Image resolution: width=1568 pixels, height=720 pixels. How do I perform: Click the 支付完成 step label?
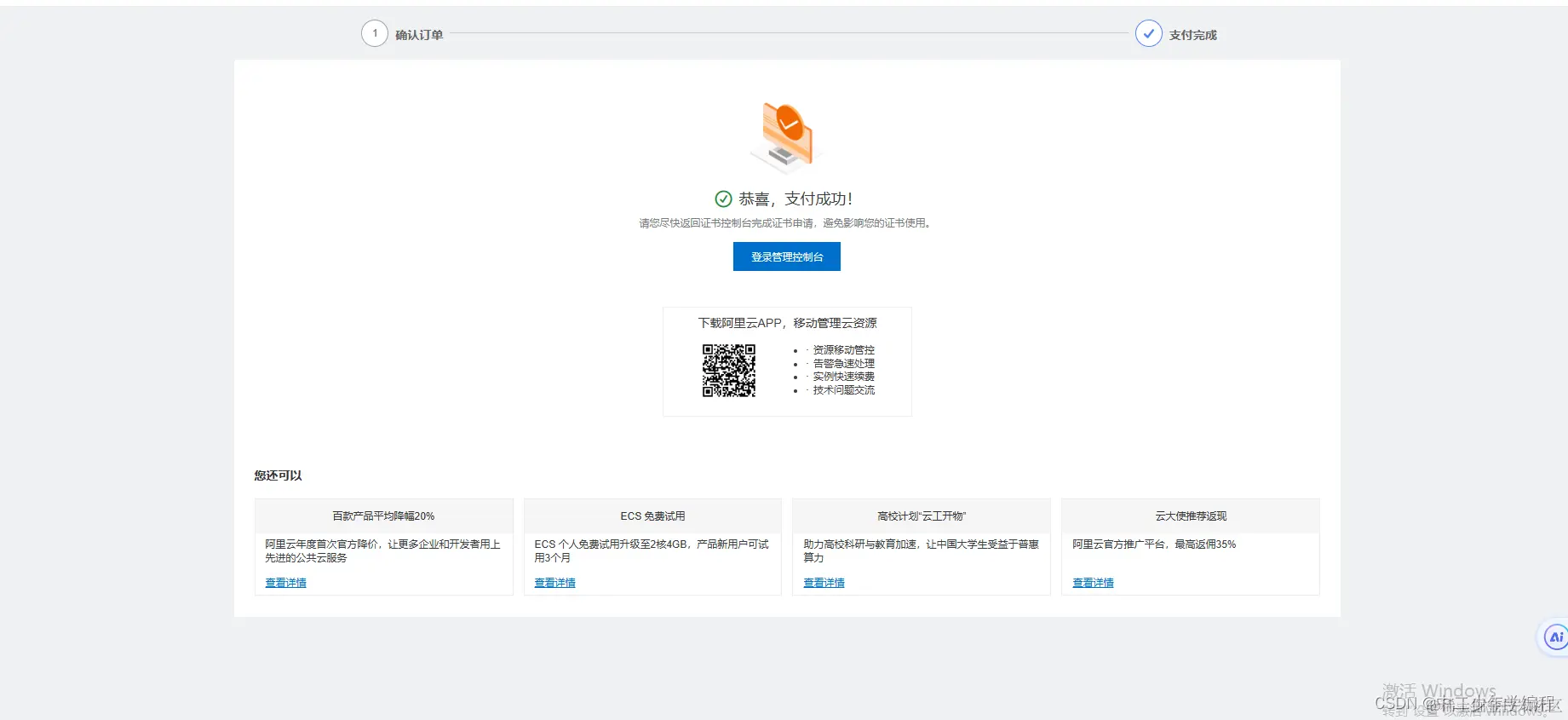click(1192, 35)
